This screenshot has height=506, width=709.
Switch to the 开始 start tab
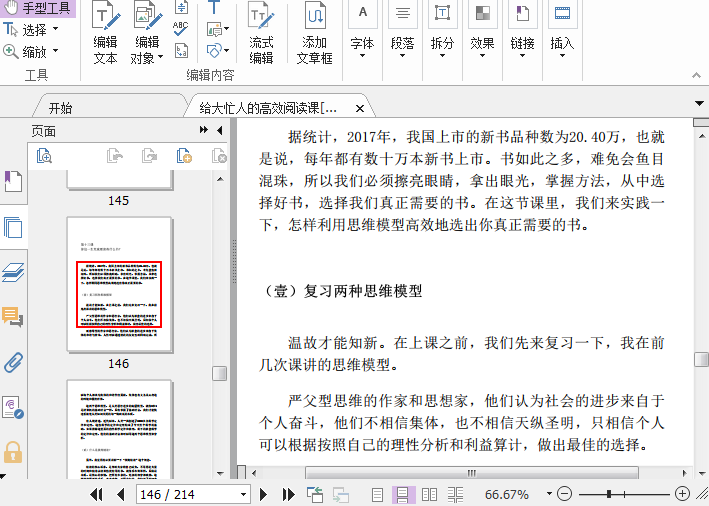[x=61, y=108]
